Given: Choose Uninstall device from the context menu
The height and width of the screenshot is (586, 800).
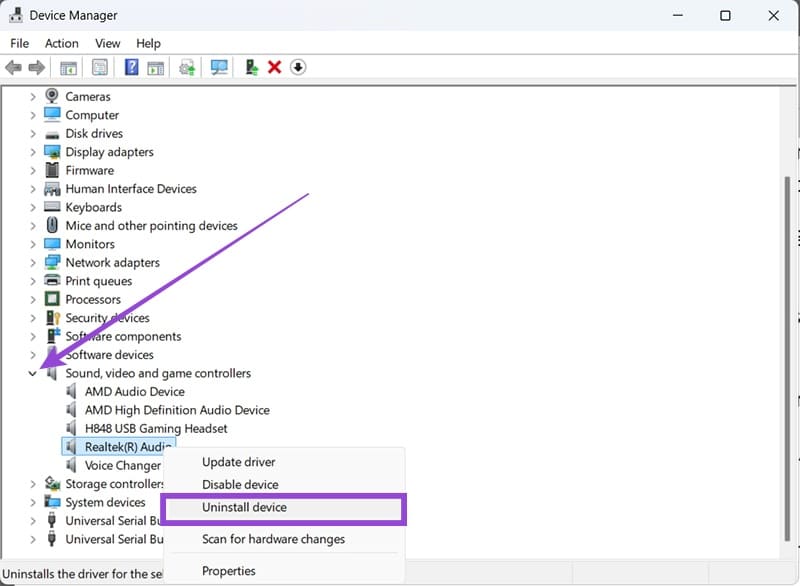Looking at the screenshot, I should click(244, 508).
